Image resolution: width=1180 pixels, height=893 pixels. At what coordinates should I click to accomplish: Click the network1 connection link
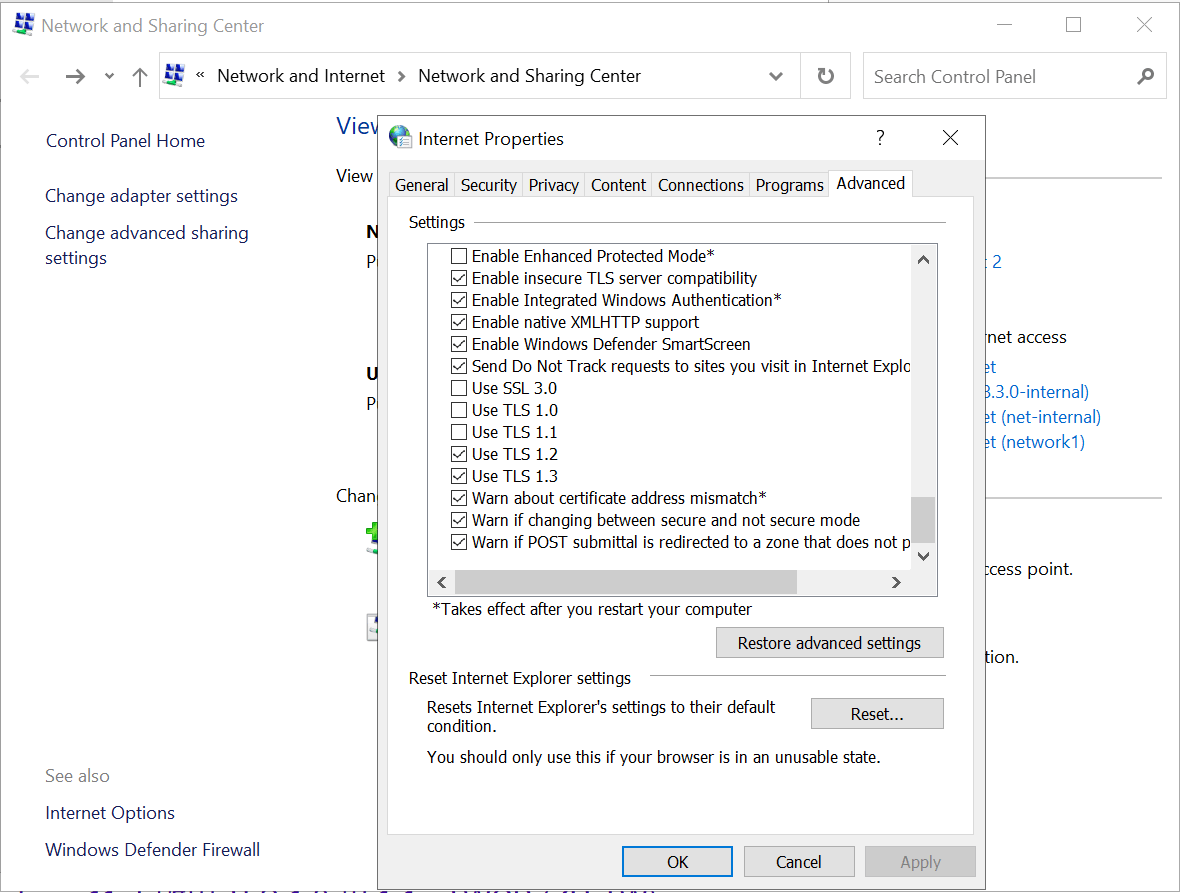[1036, 442]
